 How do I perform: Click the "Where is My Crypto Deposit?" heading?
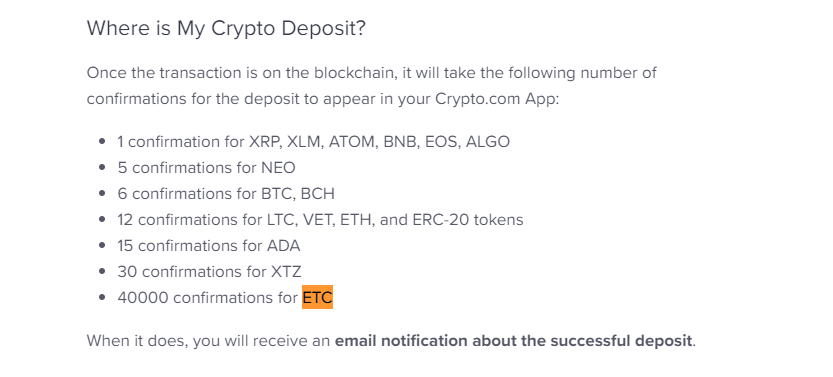point(226,28)
